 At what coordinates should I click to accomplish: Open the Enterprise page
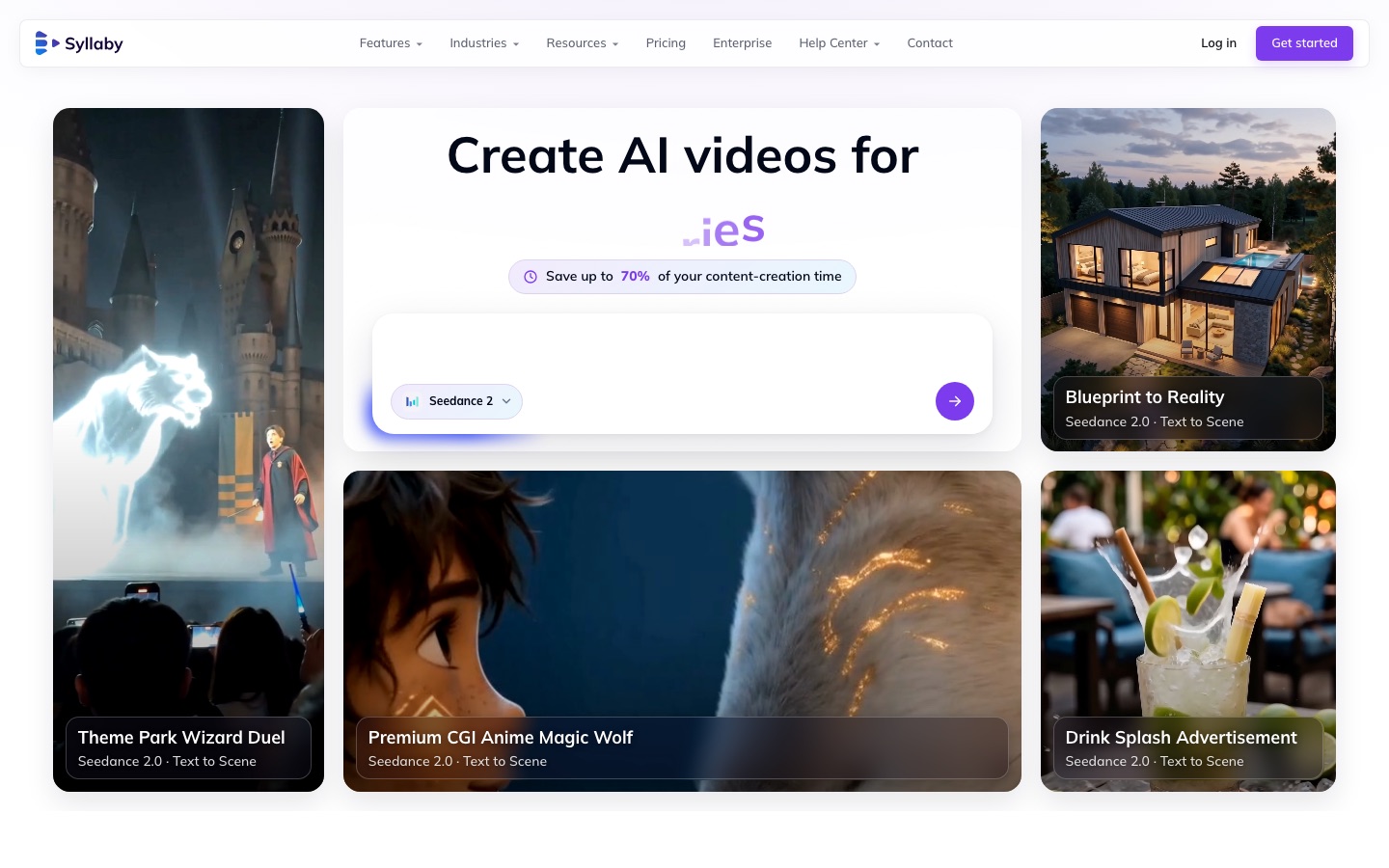(x=742, y=43)
